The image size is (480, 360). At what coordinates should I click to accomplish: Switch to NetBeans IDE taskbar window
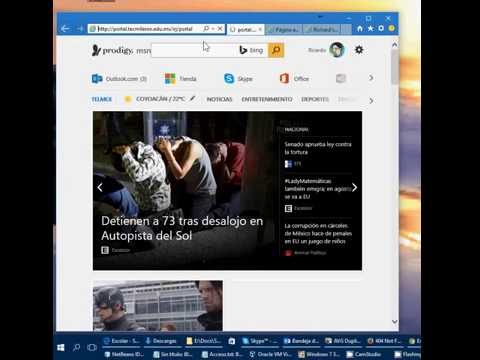pyautogui.click(x=125, y=354)
